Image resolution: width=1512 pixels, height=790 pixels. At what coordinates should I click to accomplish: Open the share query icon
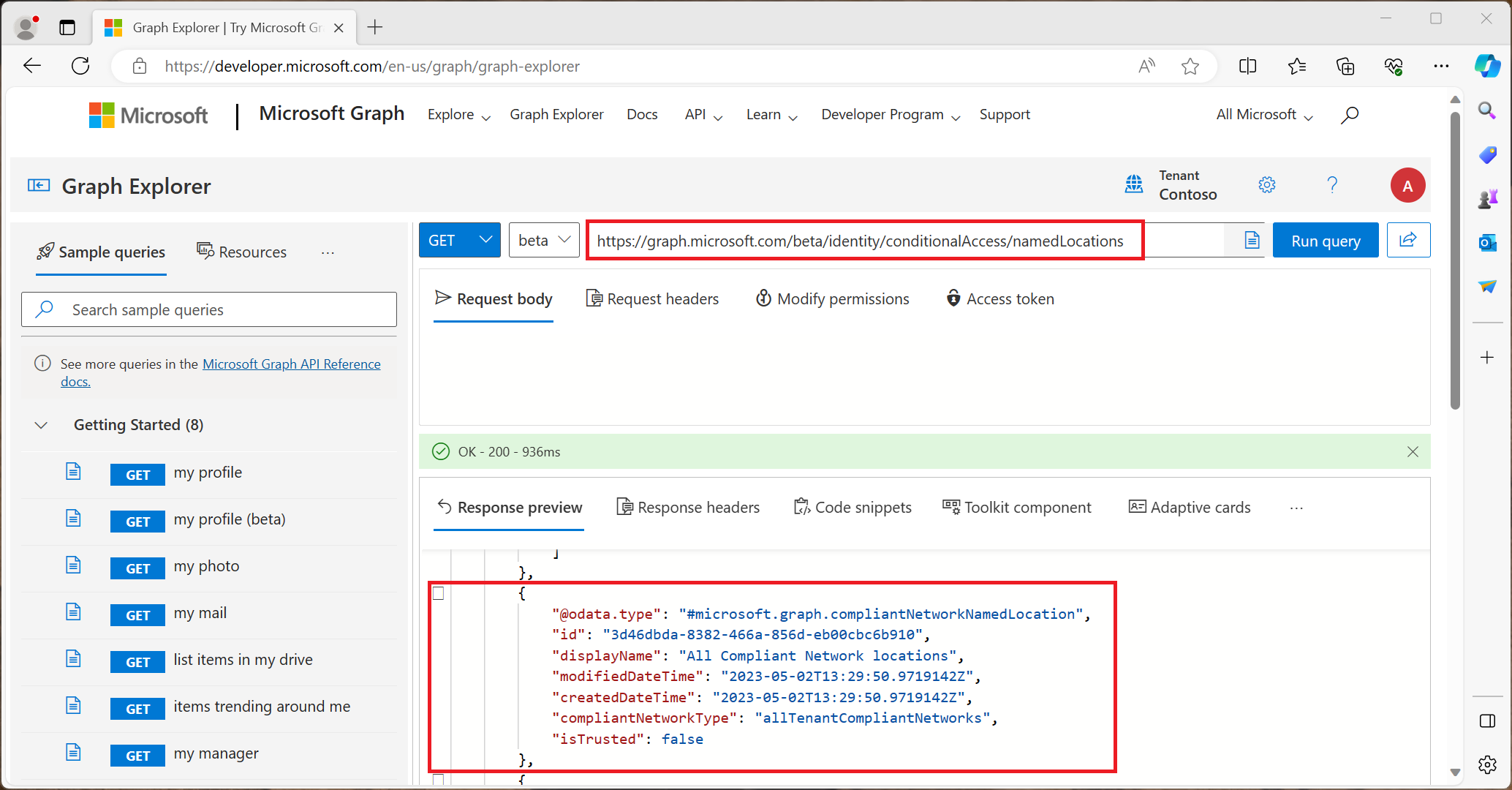point(1409,240)
